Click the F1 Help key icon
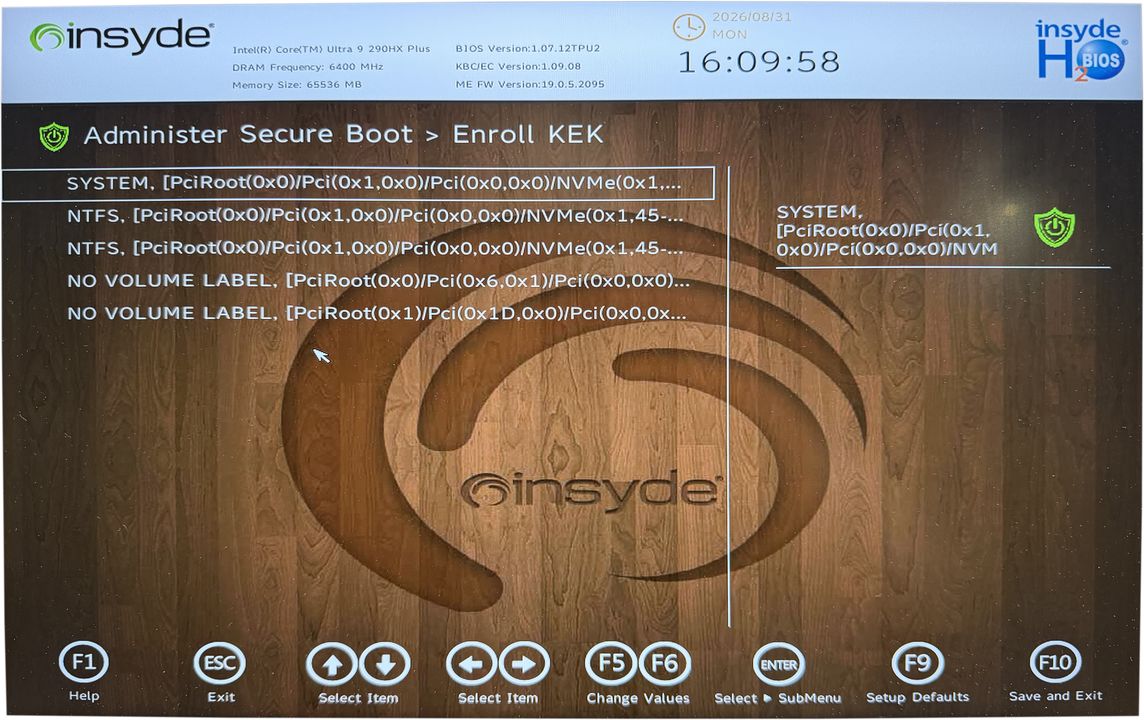The height and width of the screenshot is (720, 1144). coord(84,662)
